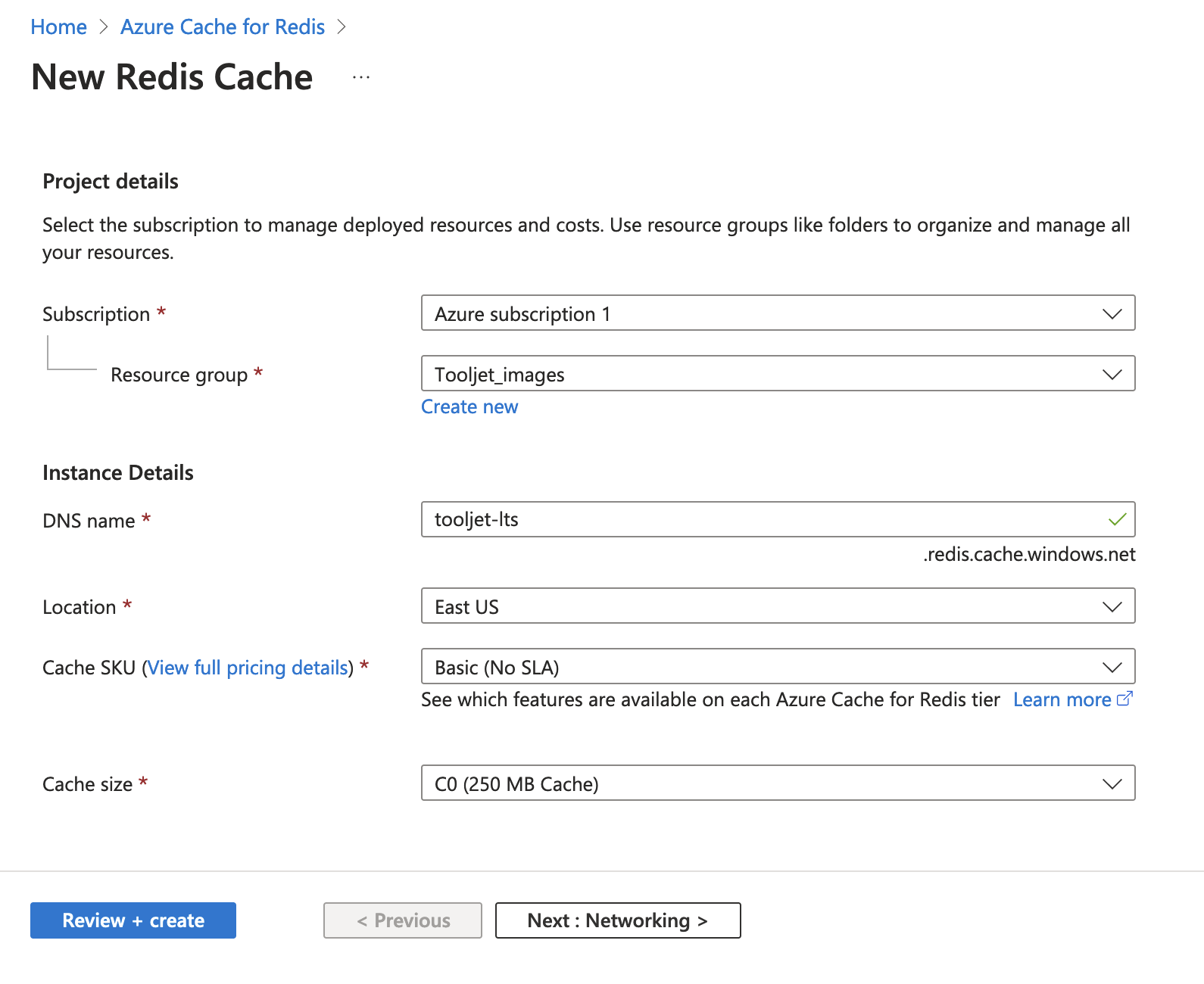
Task: Click the chevron arrow in Subscription field
Action: click(x=1112, y=313)
